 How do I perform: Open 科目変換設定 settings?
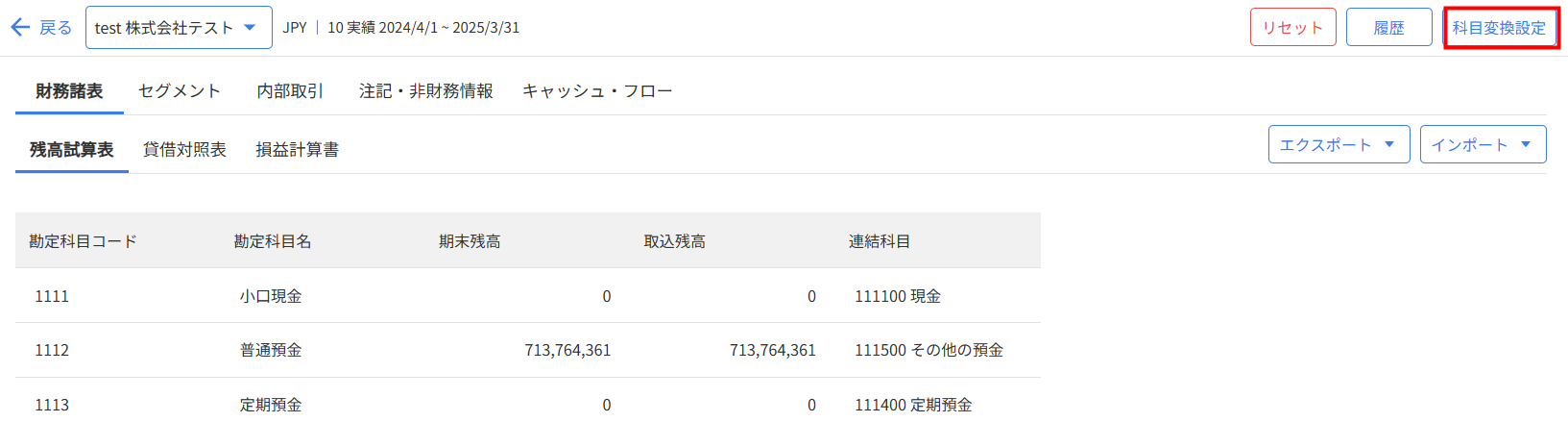point(1500,28)
